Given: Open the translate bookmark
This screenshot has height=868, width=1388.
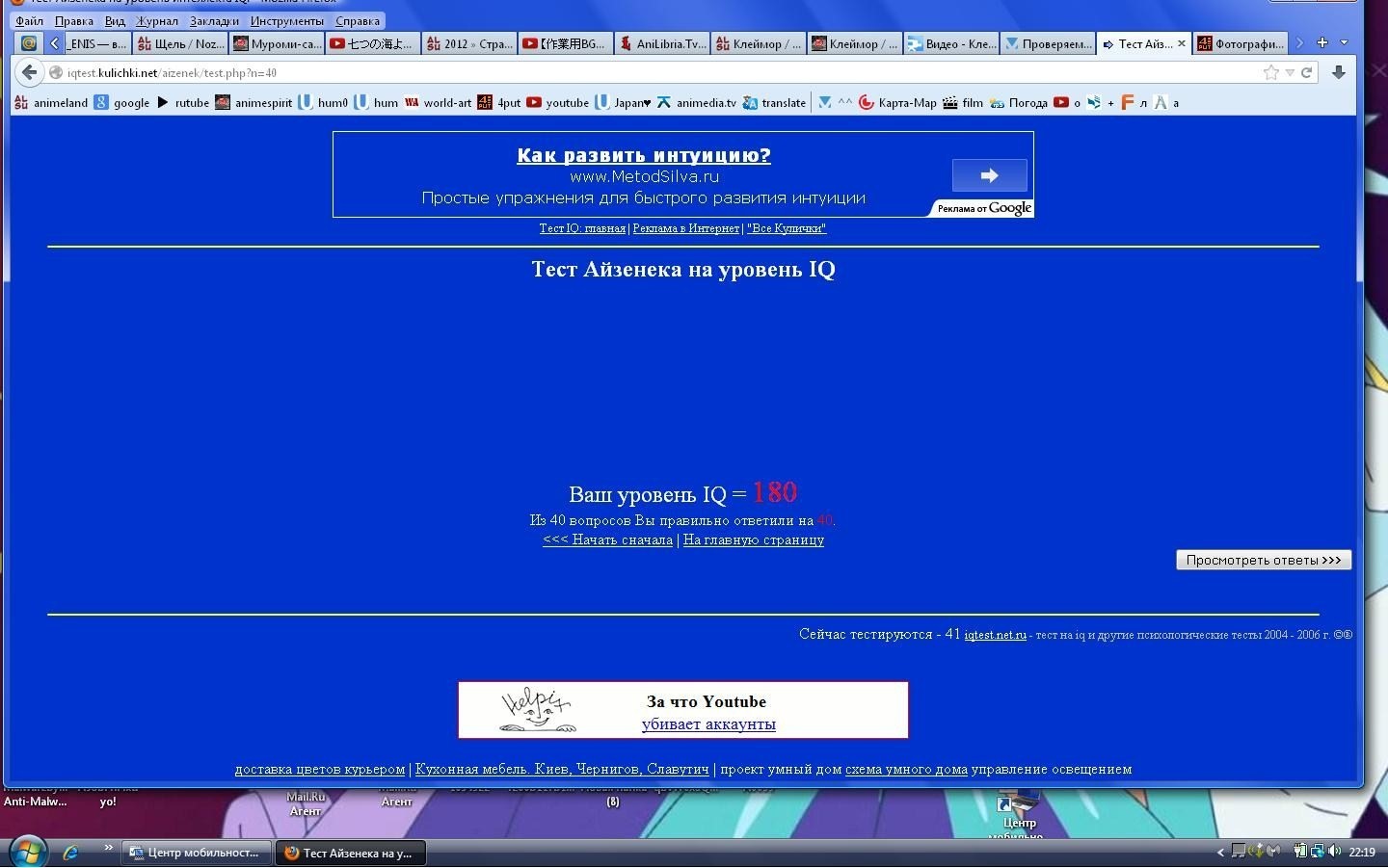Looking at the screenshot, I should 775,103.
